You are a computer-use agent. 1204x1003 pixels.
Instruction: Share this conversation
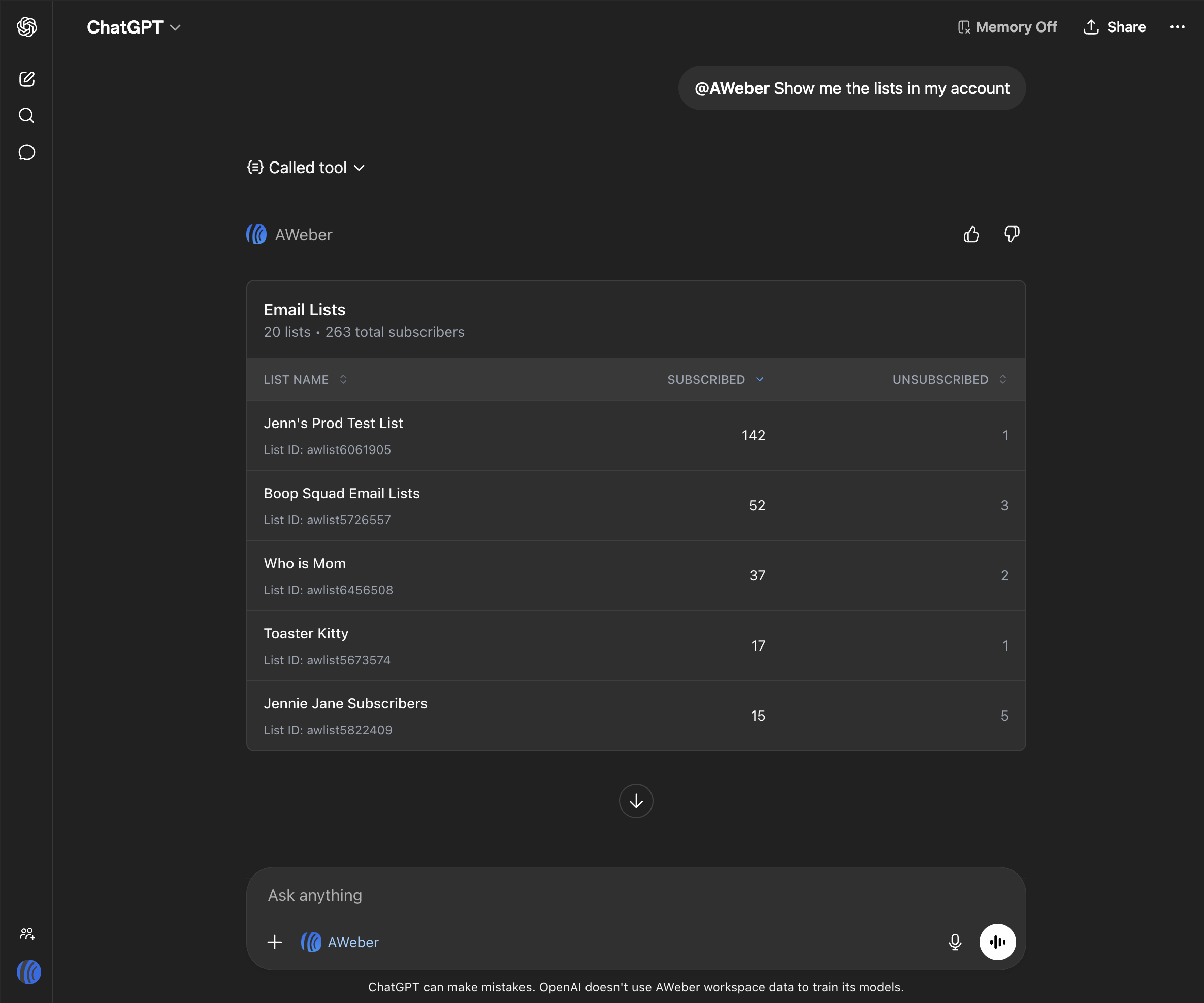(x=1115, y=27)
